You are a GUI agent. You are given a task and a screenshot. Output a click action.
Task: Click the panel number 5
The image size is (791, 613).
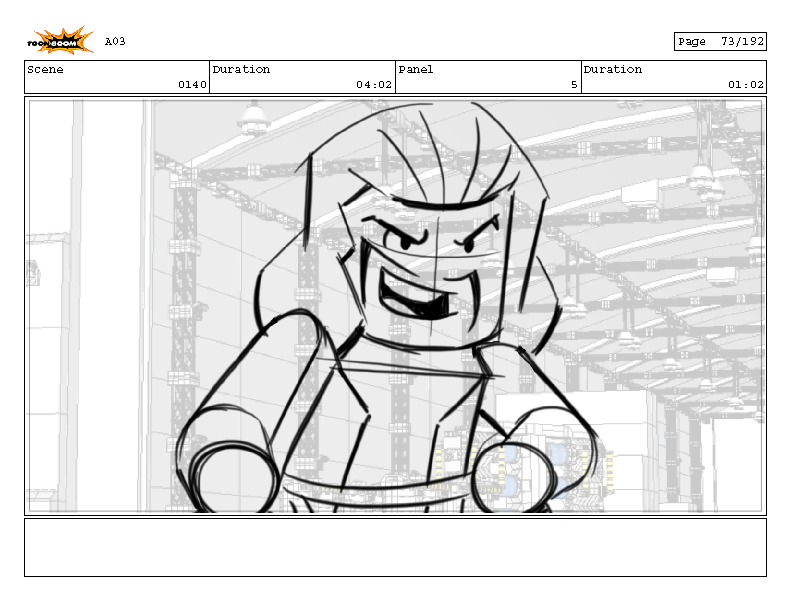(574, 85)
